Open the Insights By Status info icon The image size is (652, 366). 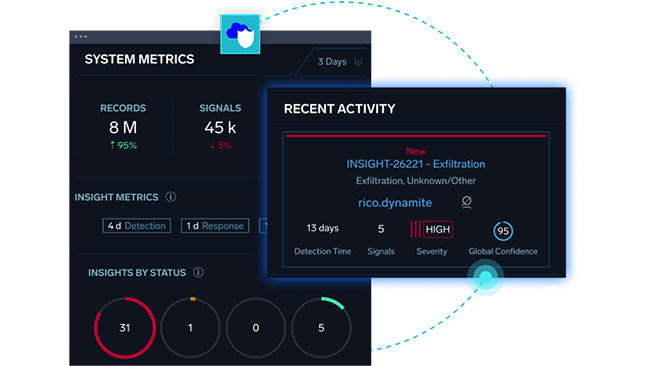[198, 272]
